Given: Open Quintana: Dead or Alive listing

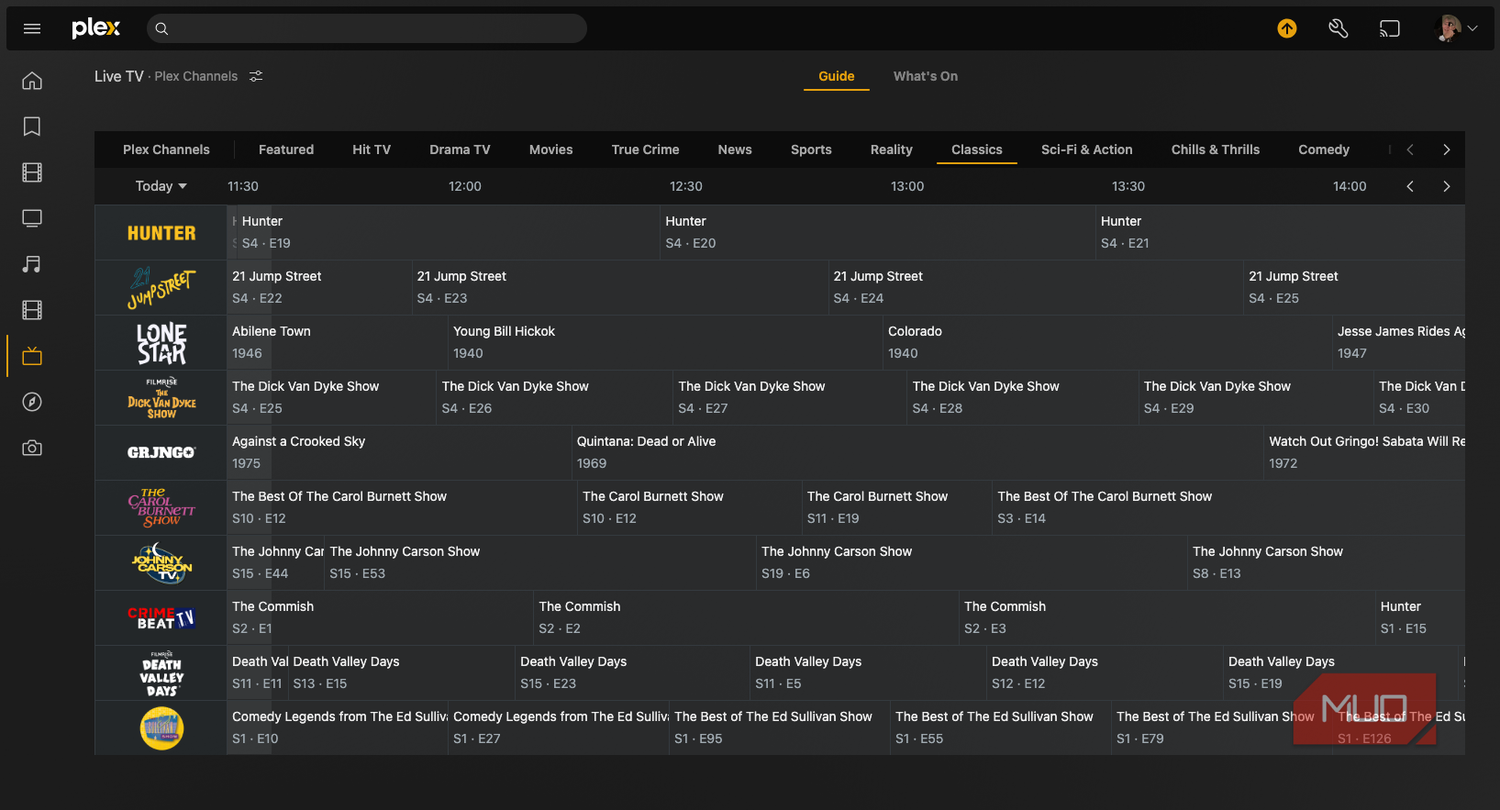Looking at the screenshot, I should (917, 453).
